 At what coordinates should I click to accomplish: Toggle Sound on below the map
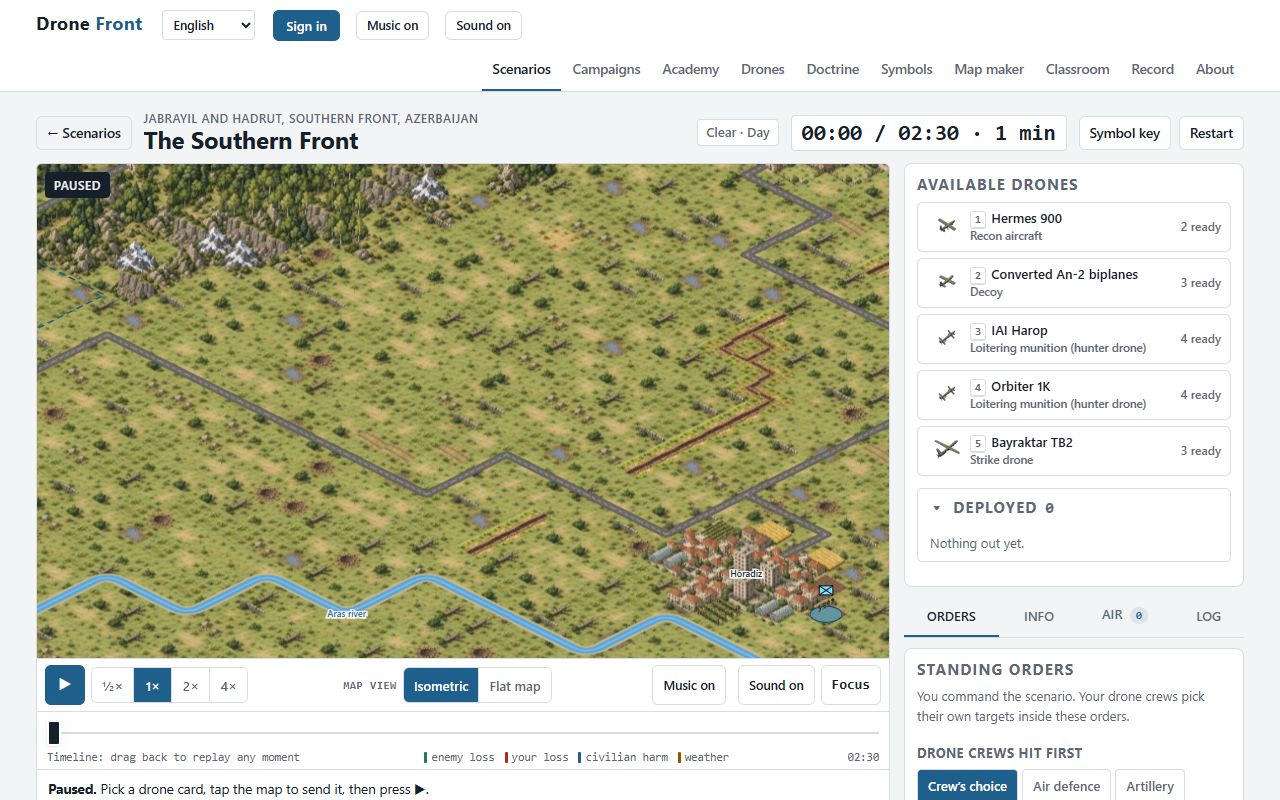(x=776, y=685)
